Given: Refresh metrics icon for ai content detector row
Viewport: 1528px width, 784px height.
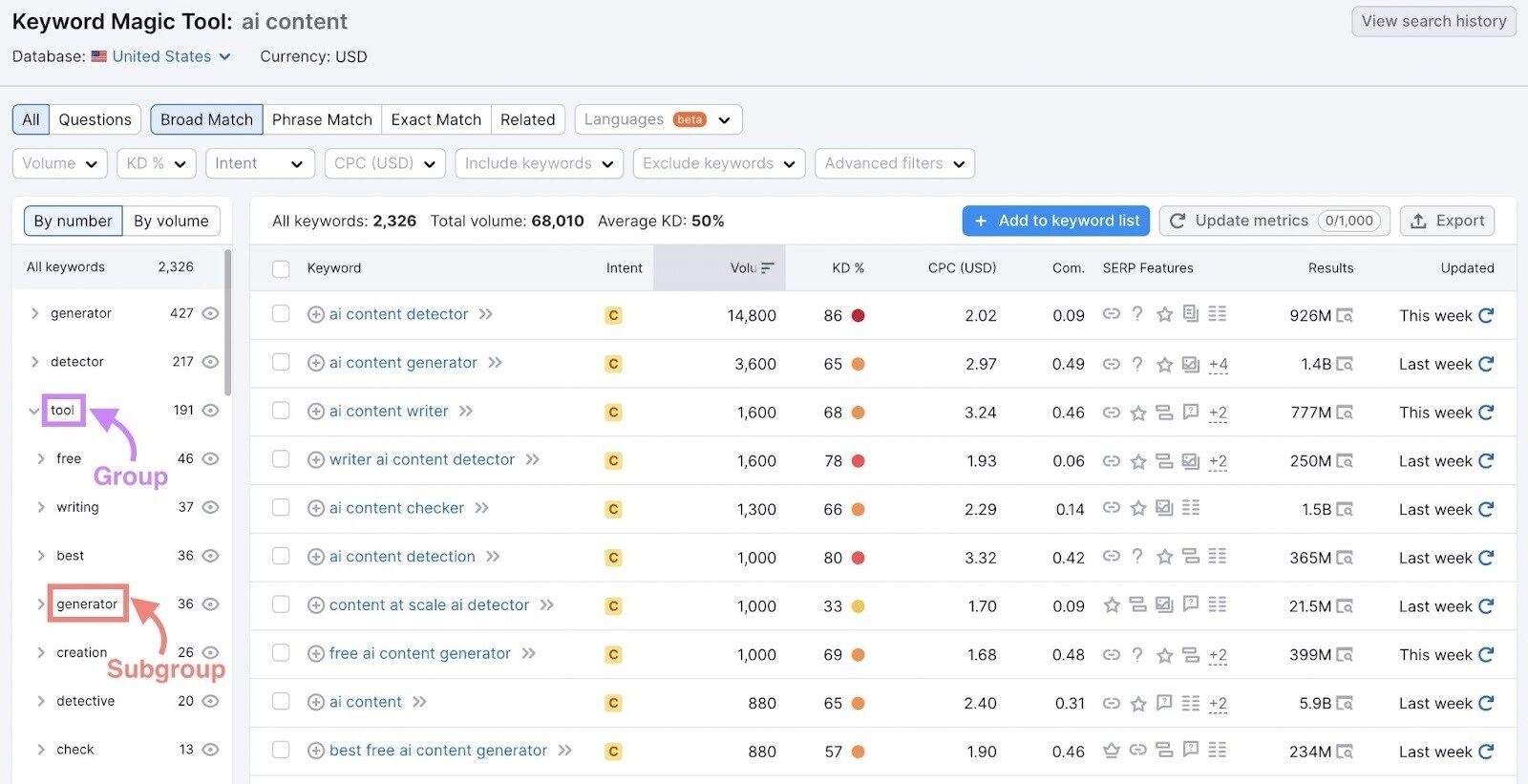Looking at the screenshot, I should coord(1486,315).
